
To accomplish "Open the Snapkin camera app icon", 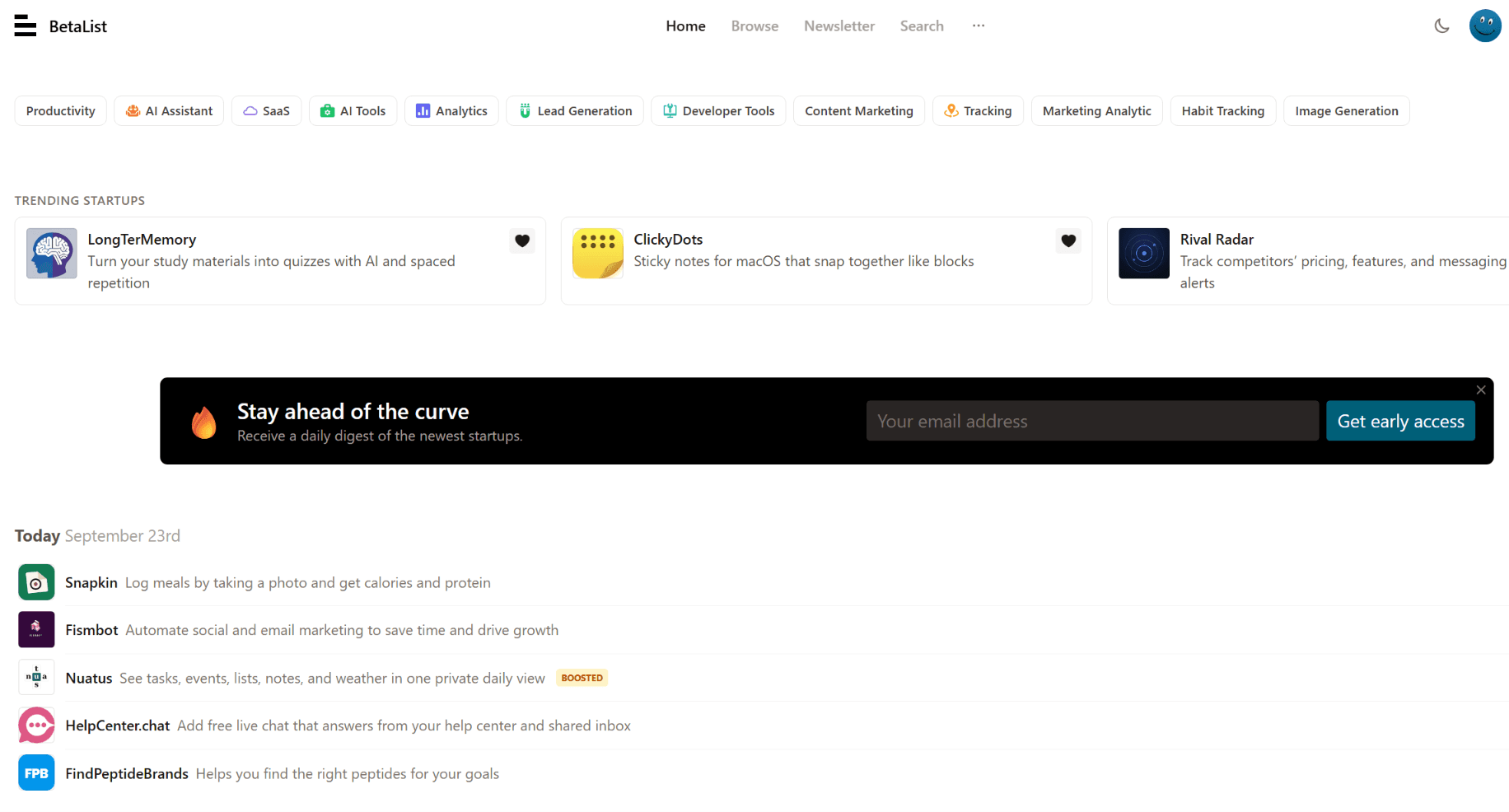I will 36,582.
